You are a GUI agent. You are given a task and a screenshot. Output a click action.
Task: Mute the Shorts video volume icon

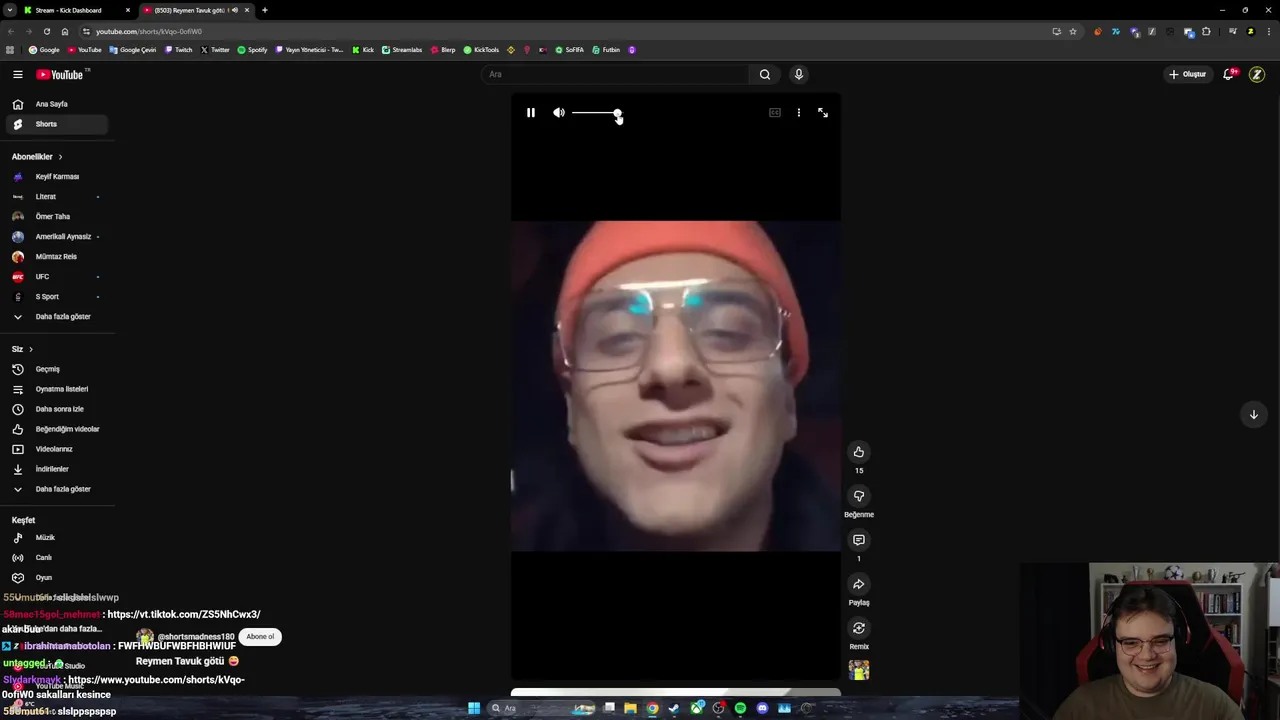point(559,113)
